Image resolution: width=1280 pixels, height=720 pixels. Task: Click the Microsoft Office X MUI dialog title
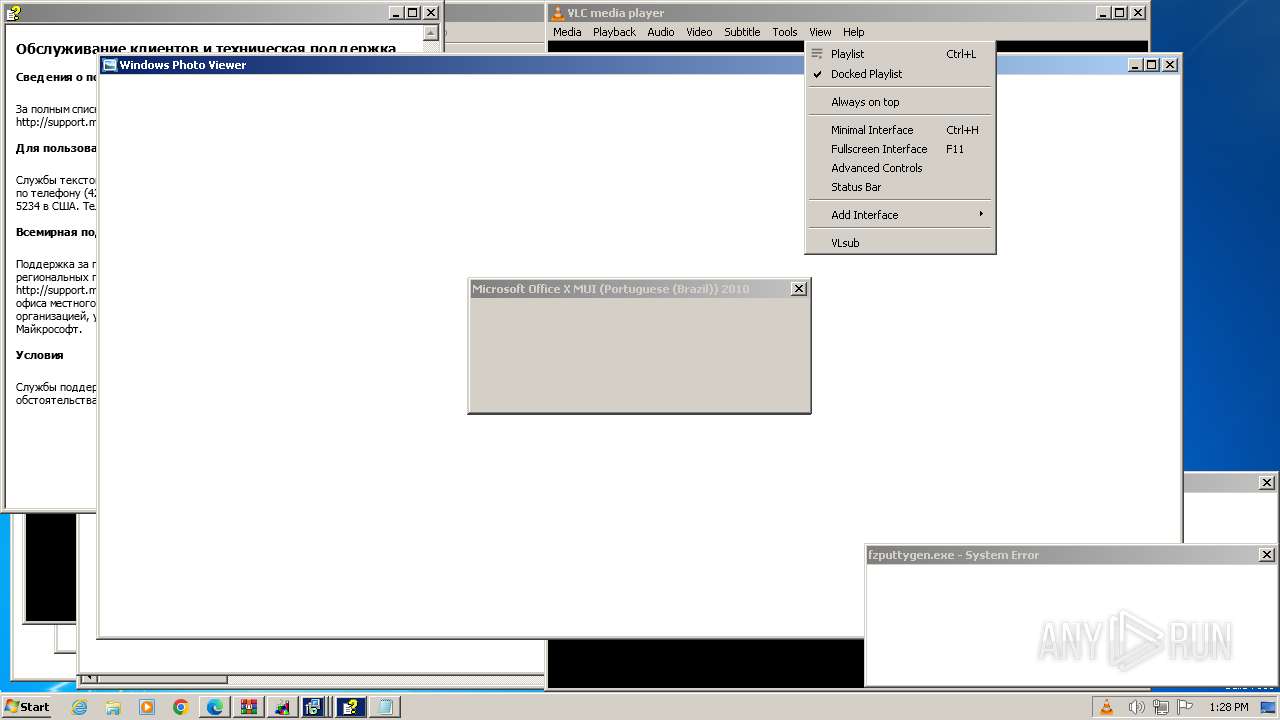pos(610,289)
